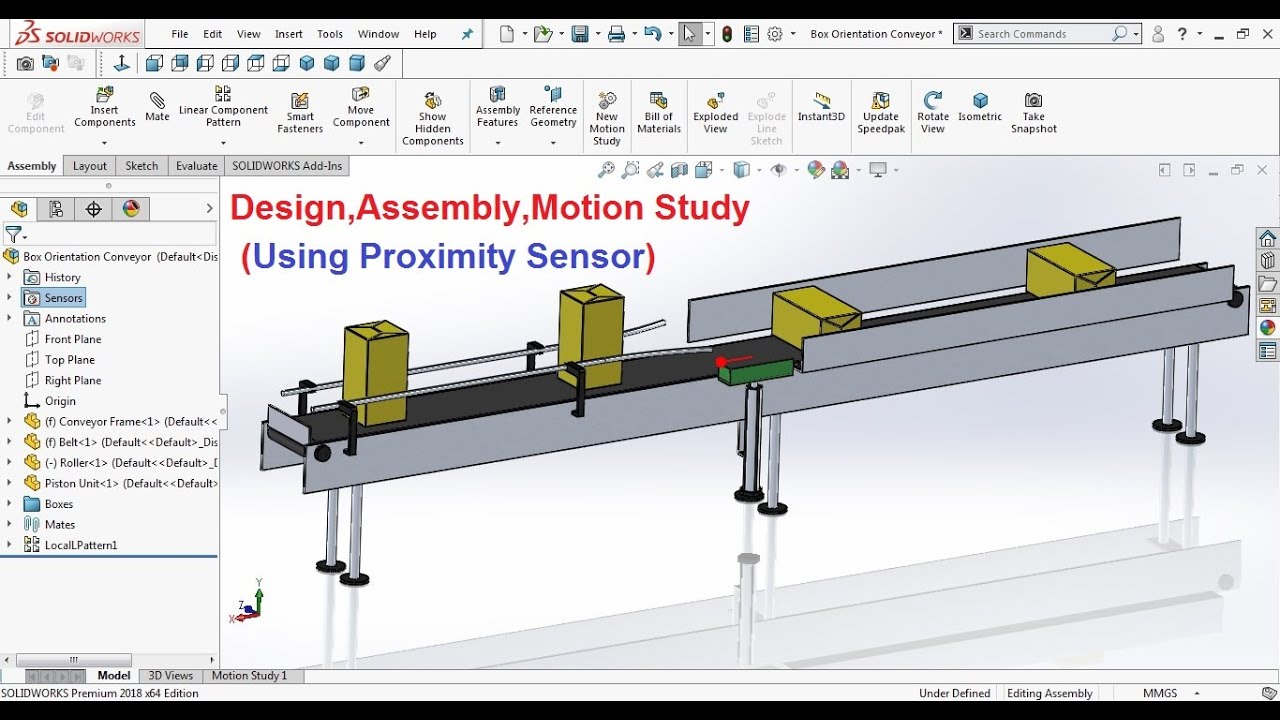
Task: Select Top Plane in the tree
Action: (70, 360)
